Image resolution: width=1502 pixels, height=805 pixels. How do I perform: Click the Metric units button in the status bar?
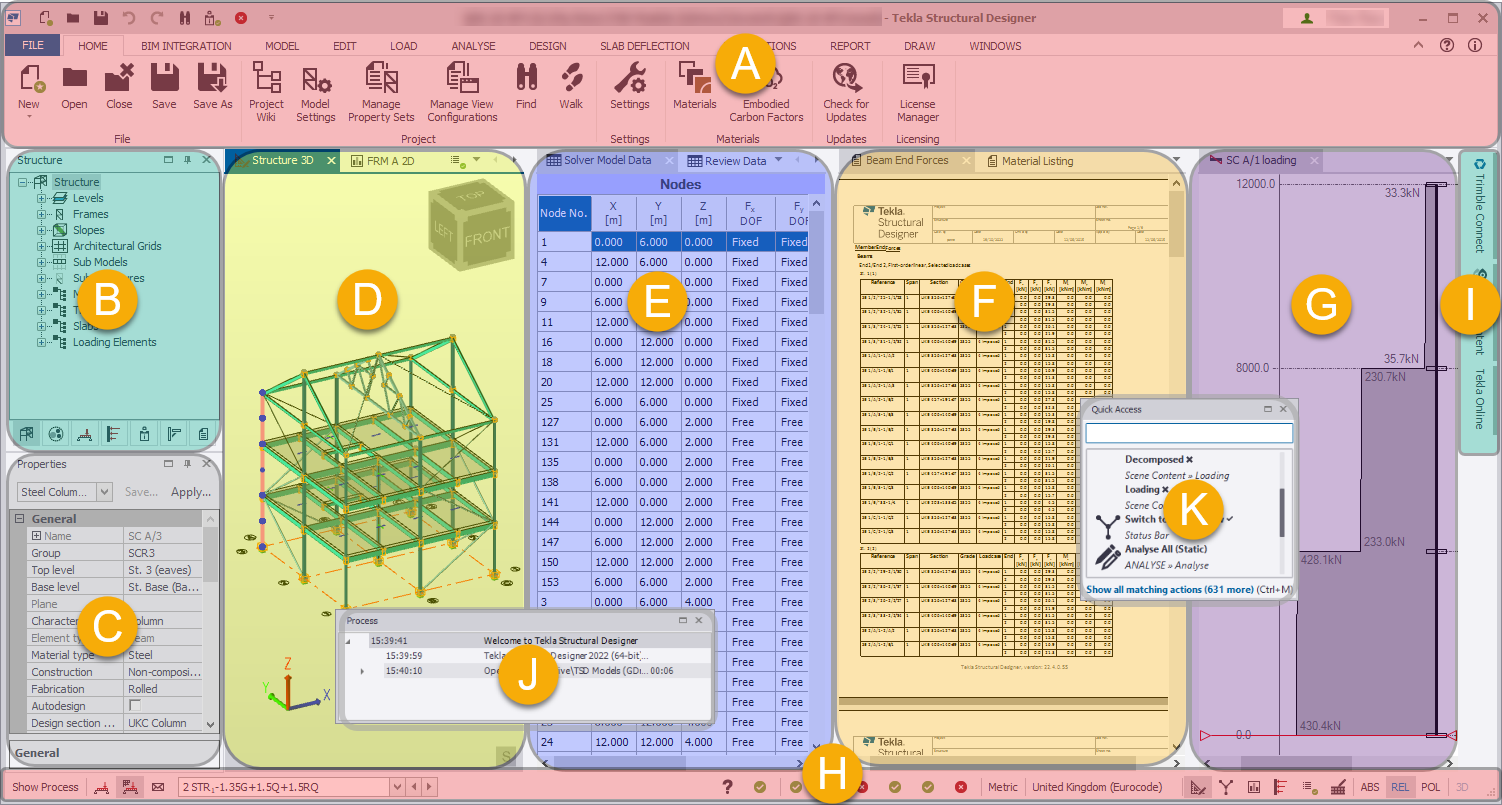[x=1003, y=787]
